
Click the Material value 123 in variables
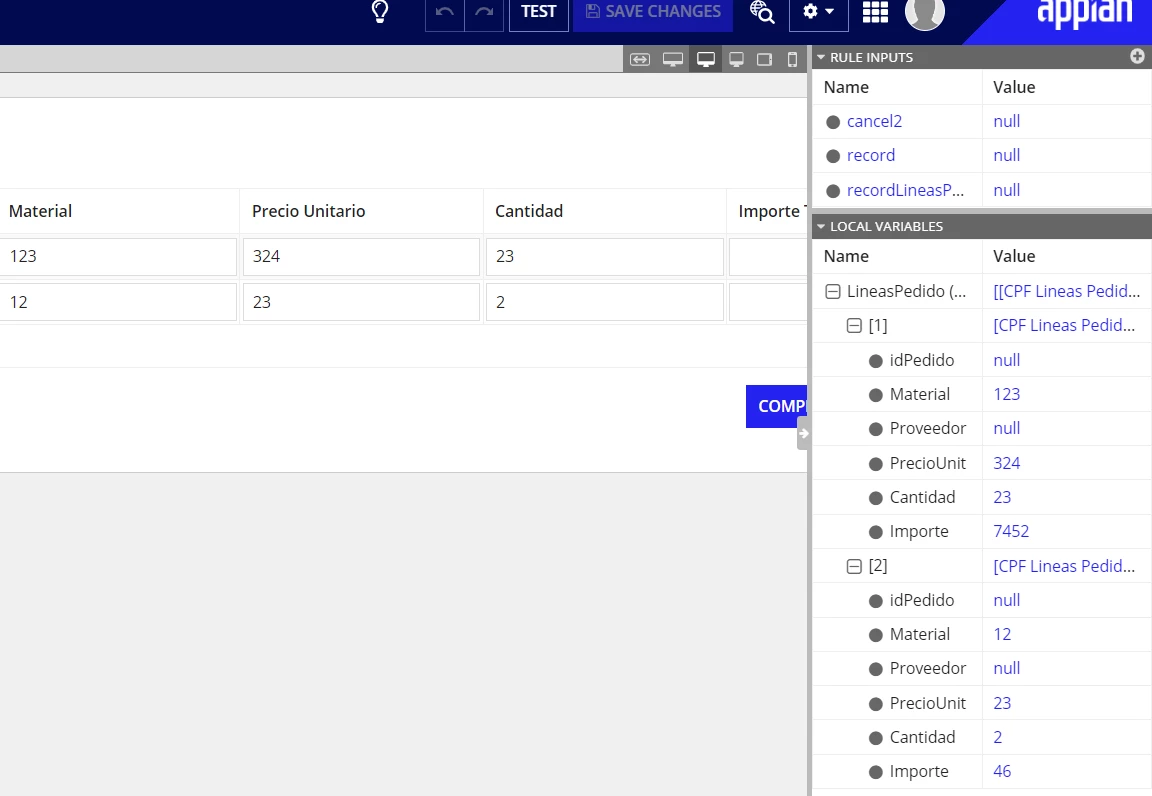click(x=1007, y=395)
